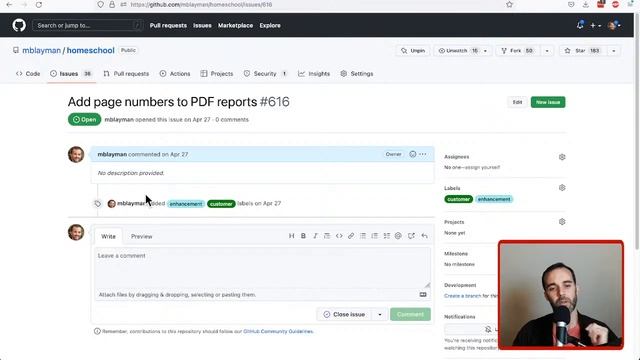
Task: Open the browser downloads icon
Action: (x=586, y=4)
